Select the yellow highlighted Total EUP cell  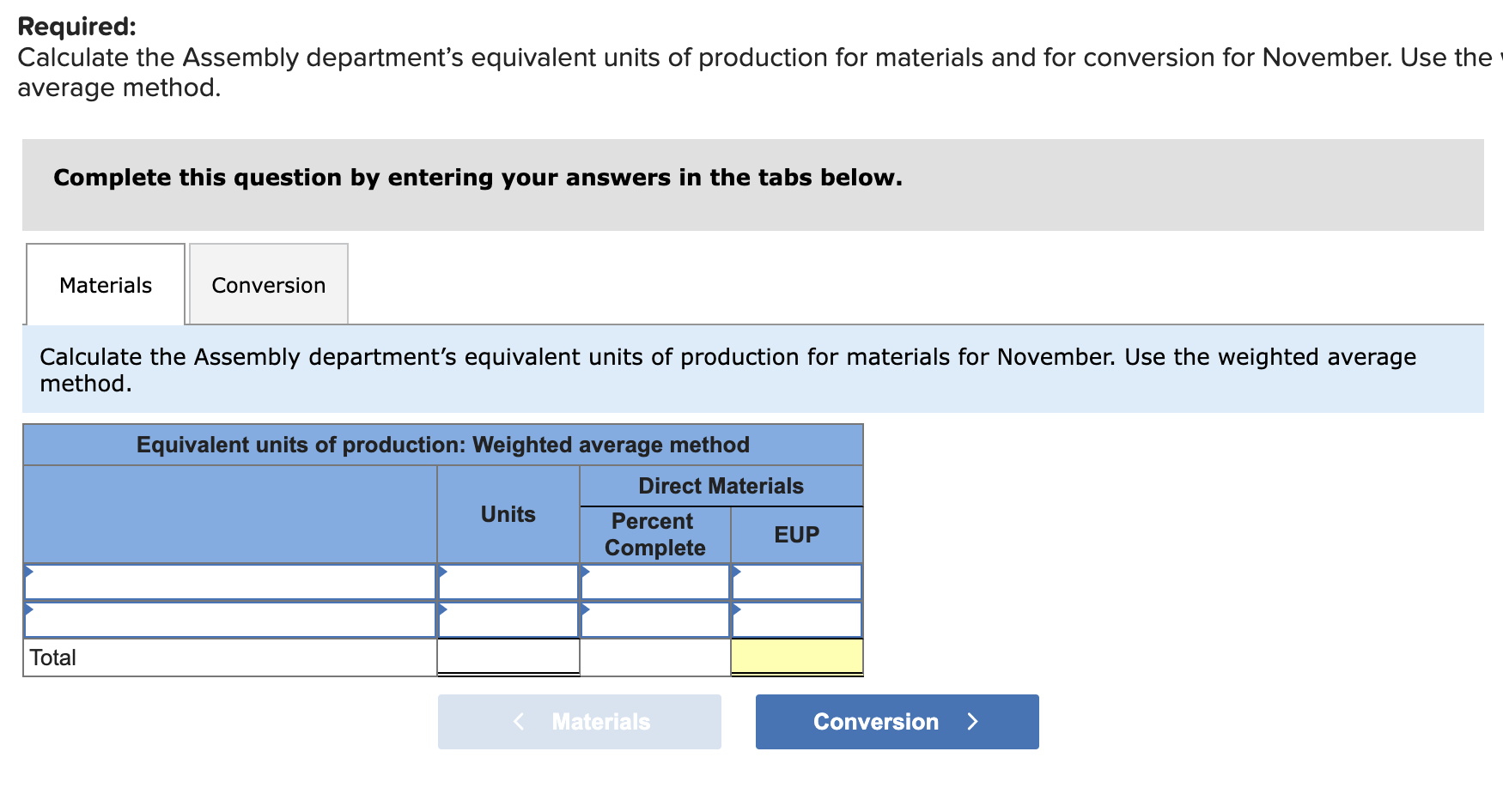[x=796, y=657]
